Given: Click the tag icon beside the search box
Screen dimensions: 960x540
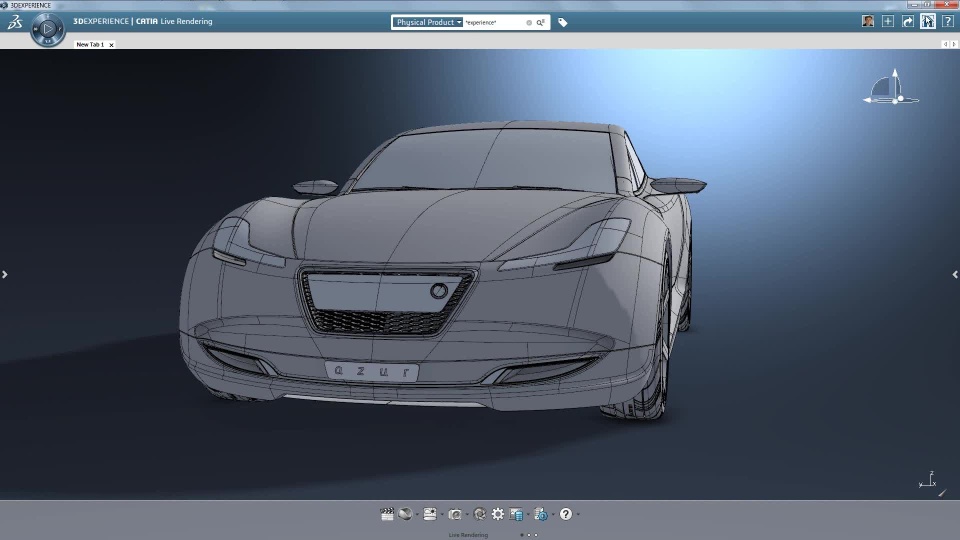Looking at the screenshot, I should point(563,22).
